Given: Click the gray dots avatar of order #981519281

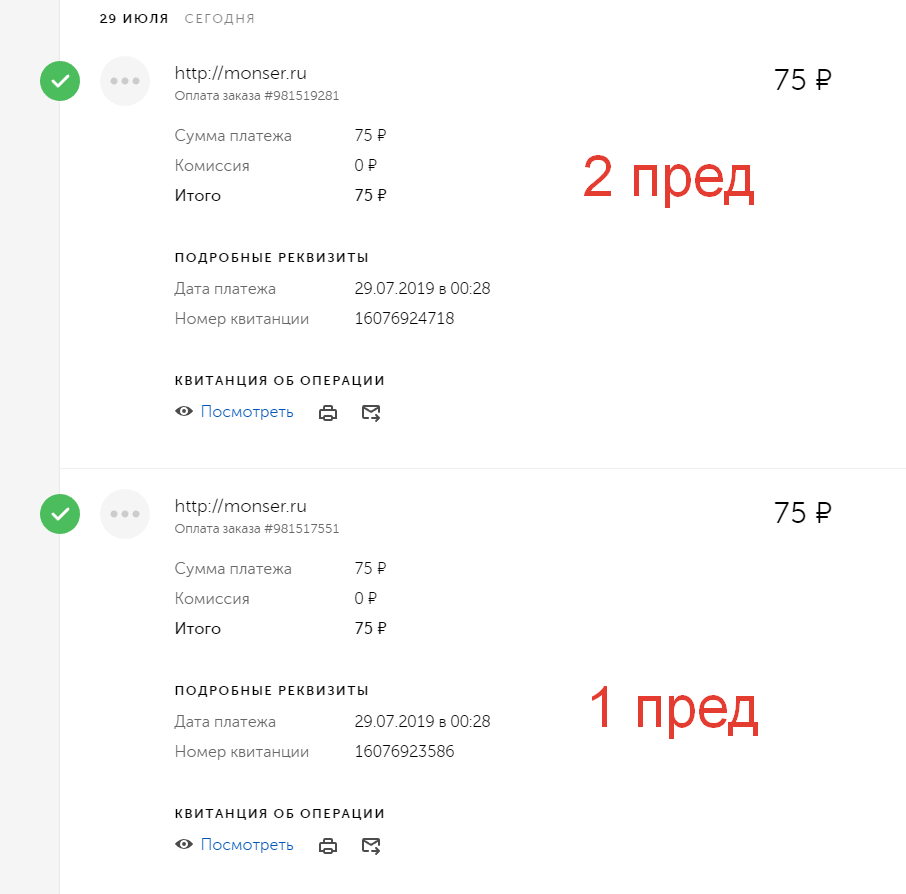Looking at the screenshot, I should point(125,81).
